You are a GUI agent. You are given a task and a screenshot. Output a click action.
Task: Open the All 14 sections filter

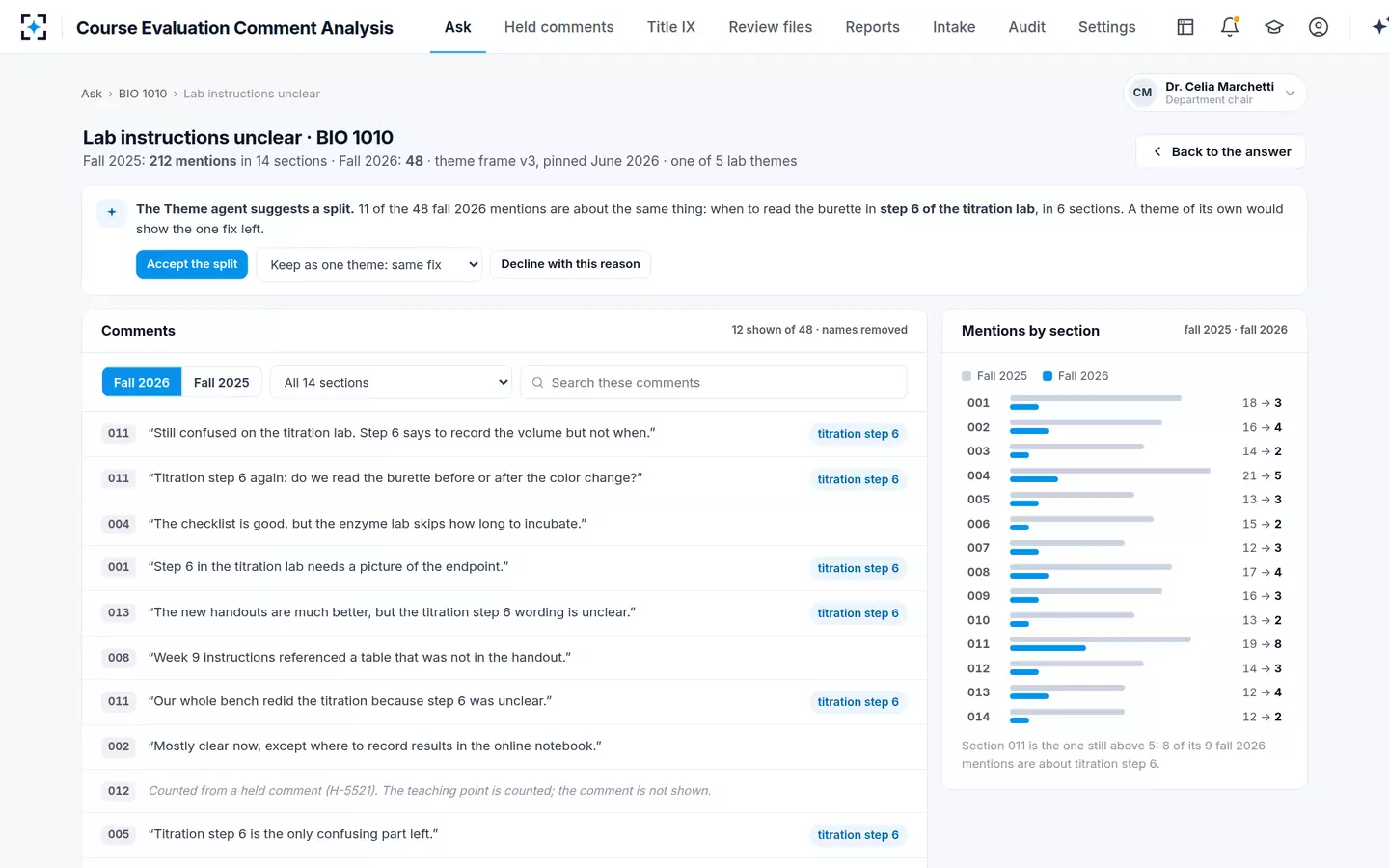tap(391, 383)
